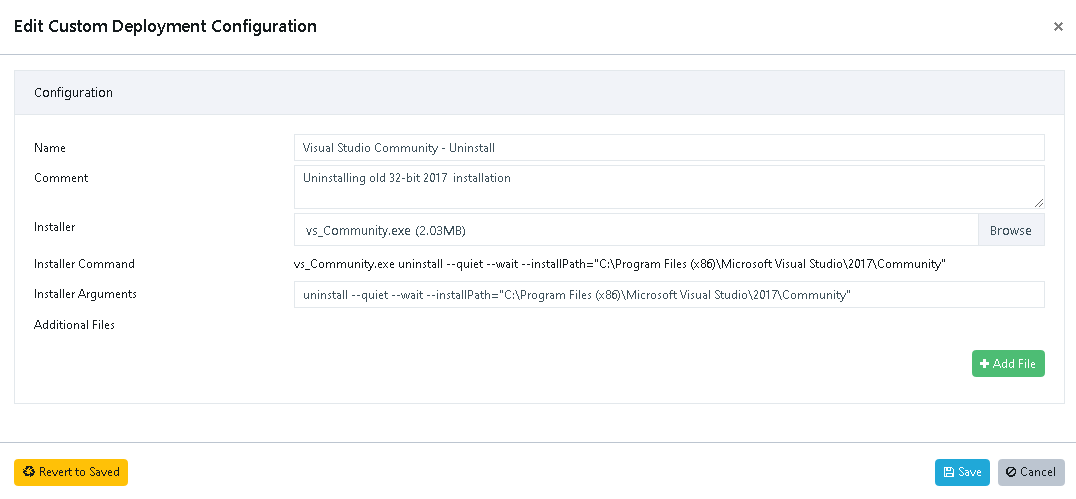Click the Name label
Viewport: 1076px width, 499px height.
click(50, 148)
